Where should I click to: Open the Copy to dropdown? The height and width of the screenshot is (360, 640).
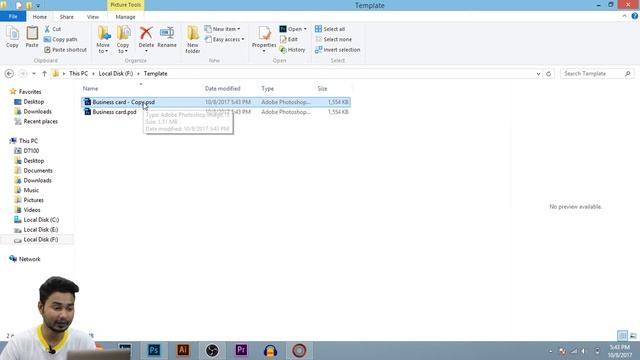(x=123, y=40)
